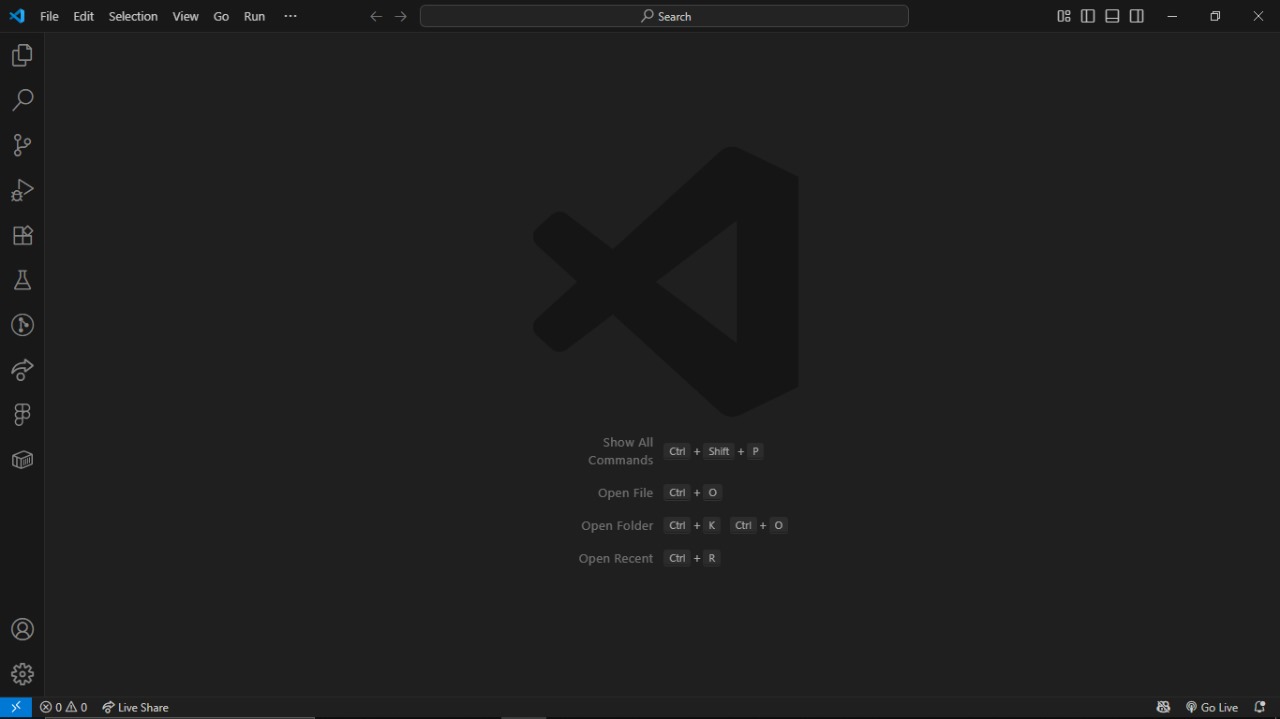The height and width of the screenshot is (719, 1280).
Task: Start Live Share from status bar
Action: pos(135,707)
